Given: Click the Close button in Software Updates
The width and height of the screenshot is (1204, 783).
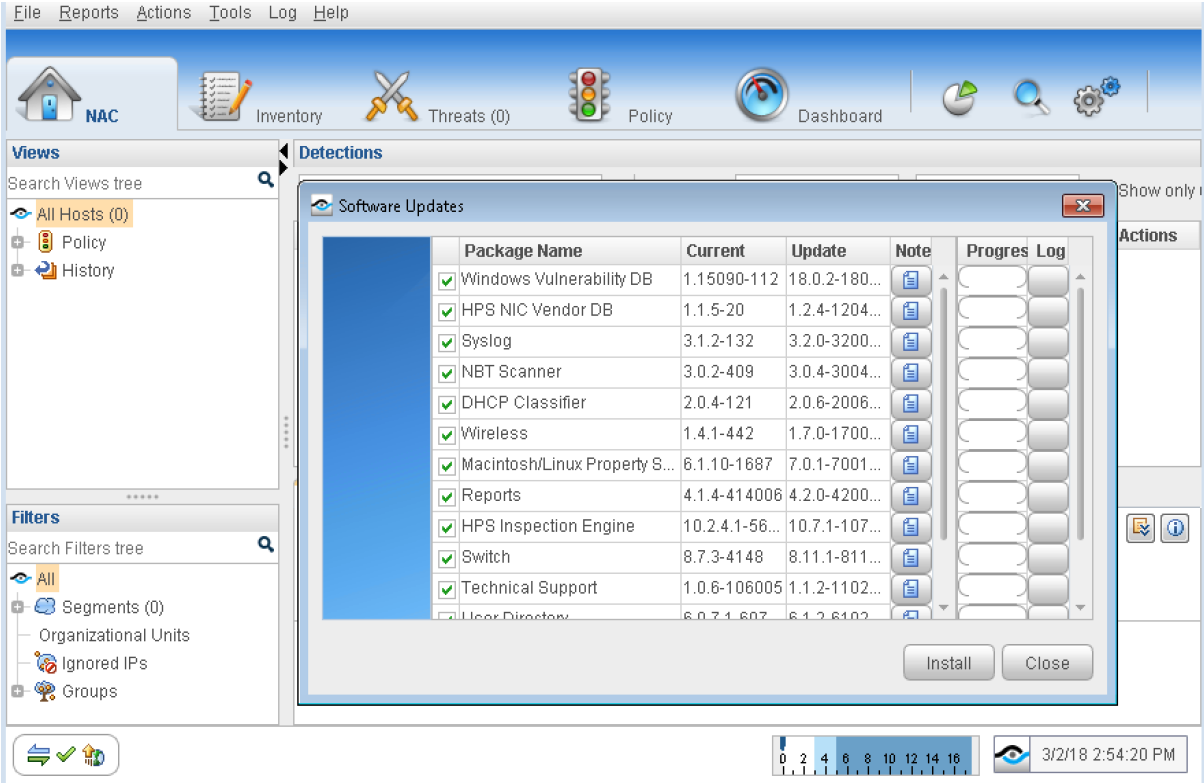Looking at the screenshot, I should click(x=1047, y=663).
